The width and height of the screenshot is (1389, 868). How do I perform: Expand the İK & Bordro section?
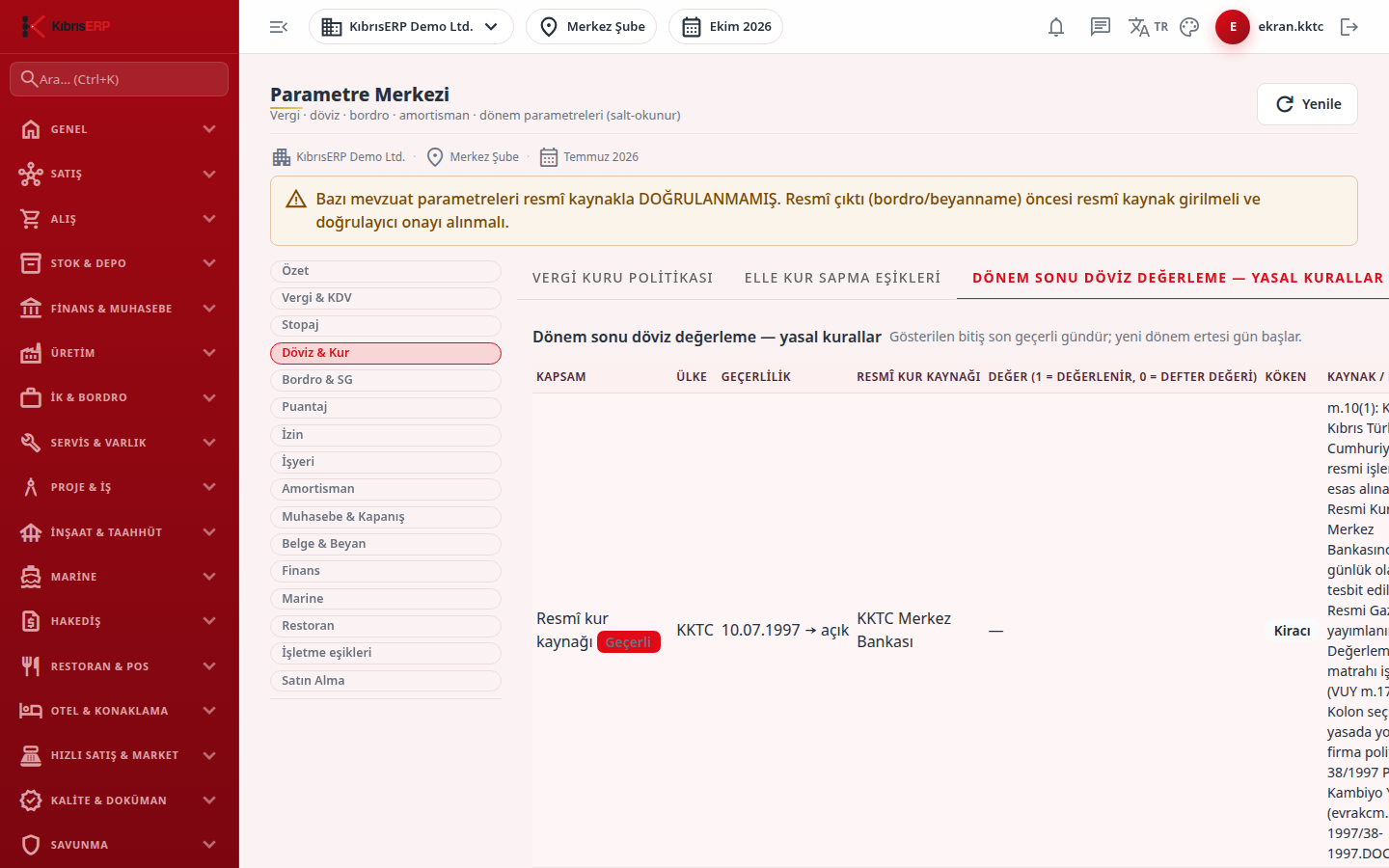coord(120,397)
